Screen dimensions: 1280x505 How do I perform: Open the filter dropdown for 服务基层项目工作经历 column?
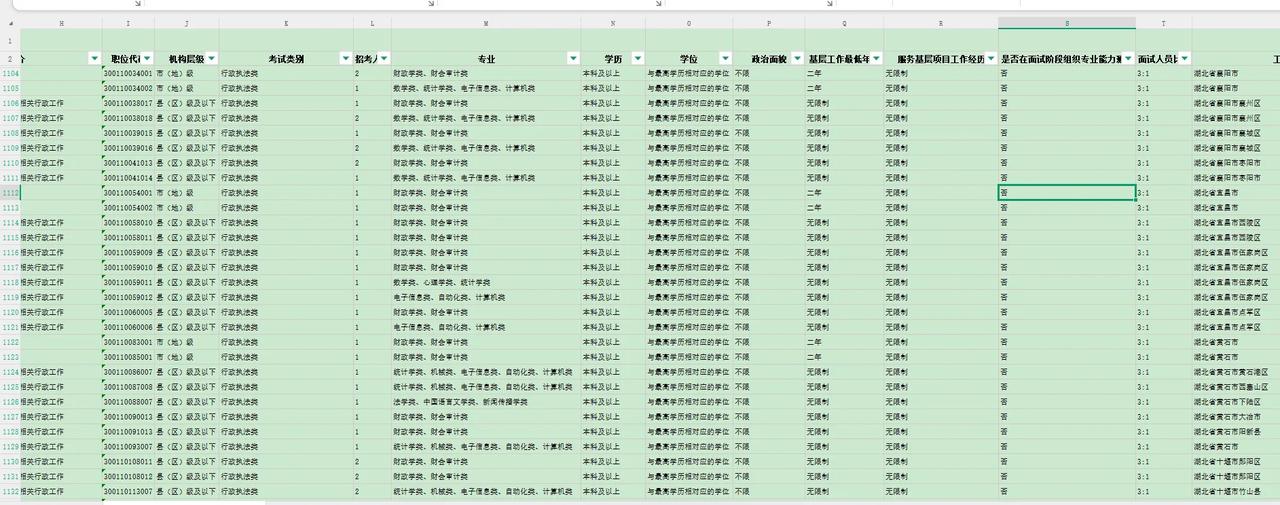click(x=990, y=59)
